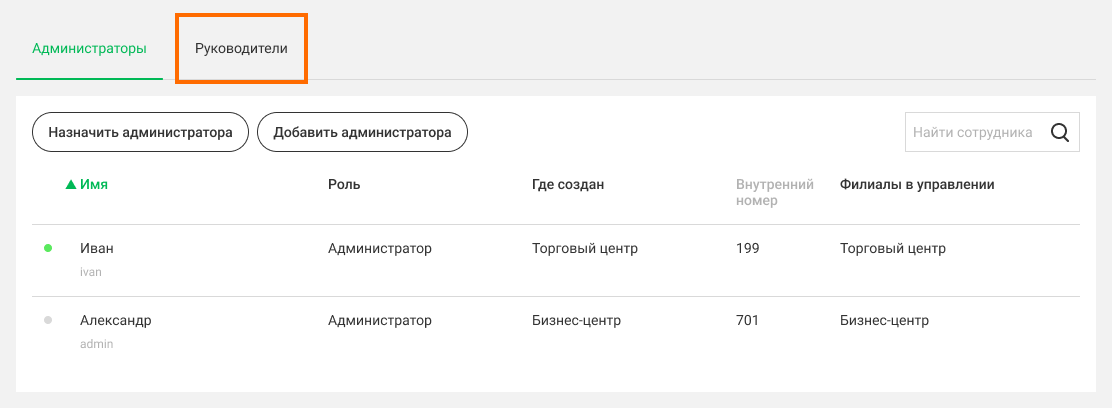
Task: Click the green sort arrow beside Имя
Action: pos(70,184)
